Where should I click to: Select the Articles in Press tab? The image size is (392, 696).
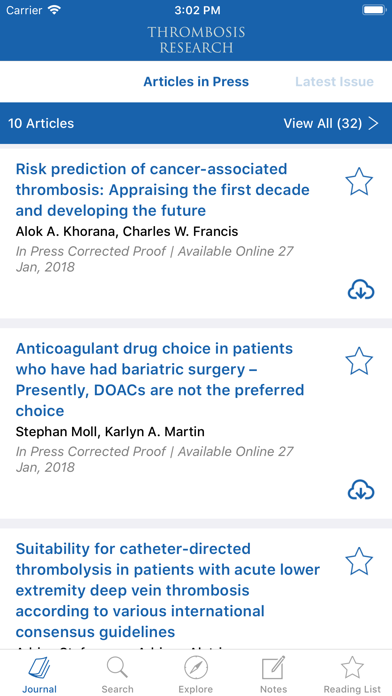click(x=196, y=82)
